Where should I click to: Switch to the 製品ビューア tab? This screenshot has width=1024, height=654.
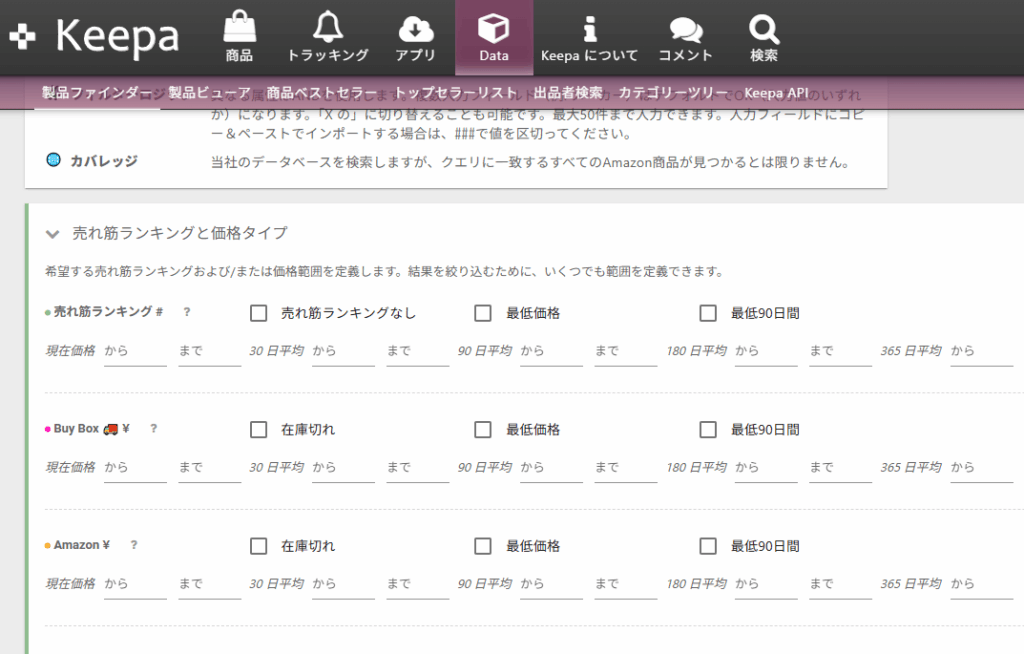pos(210,93)
